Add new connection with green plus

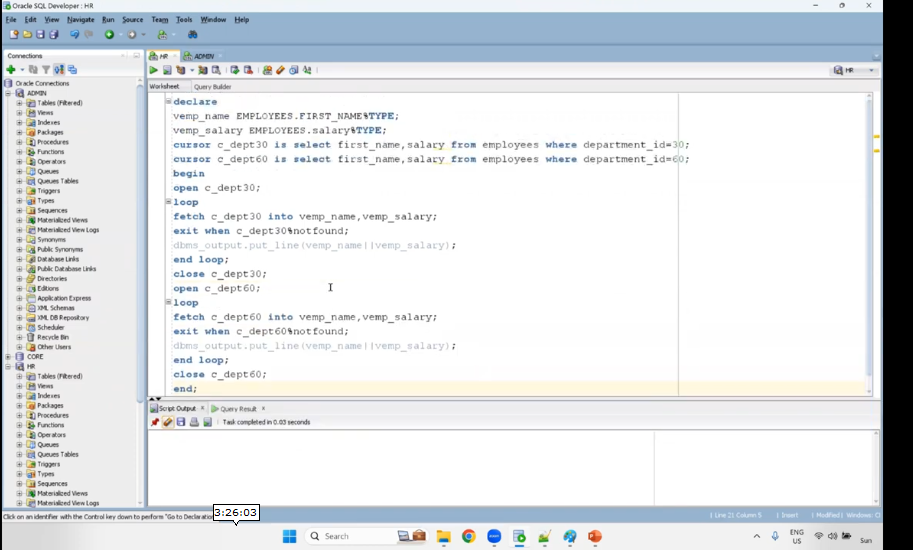pos(10,70)
